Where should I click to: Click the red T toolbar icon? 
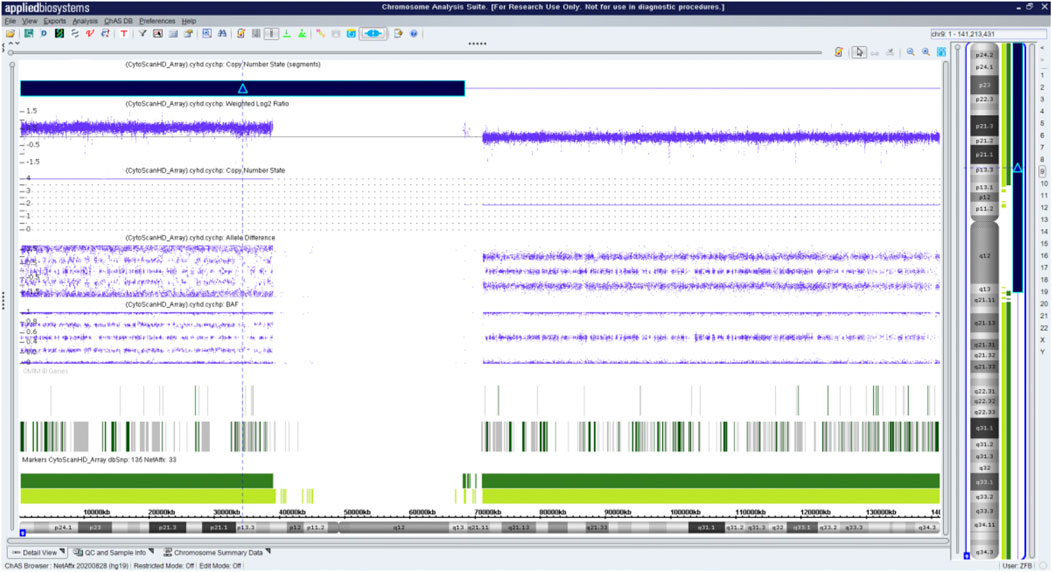click(123, 34)
